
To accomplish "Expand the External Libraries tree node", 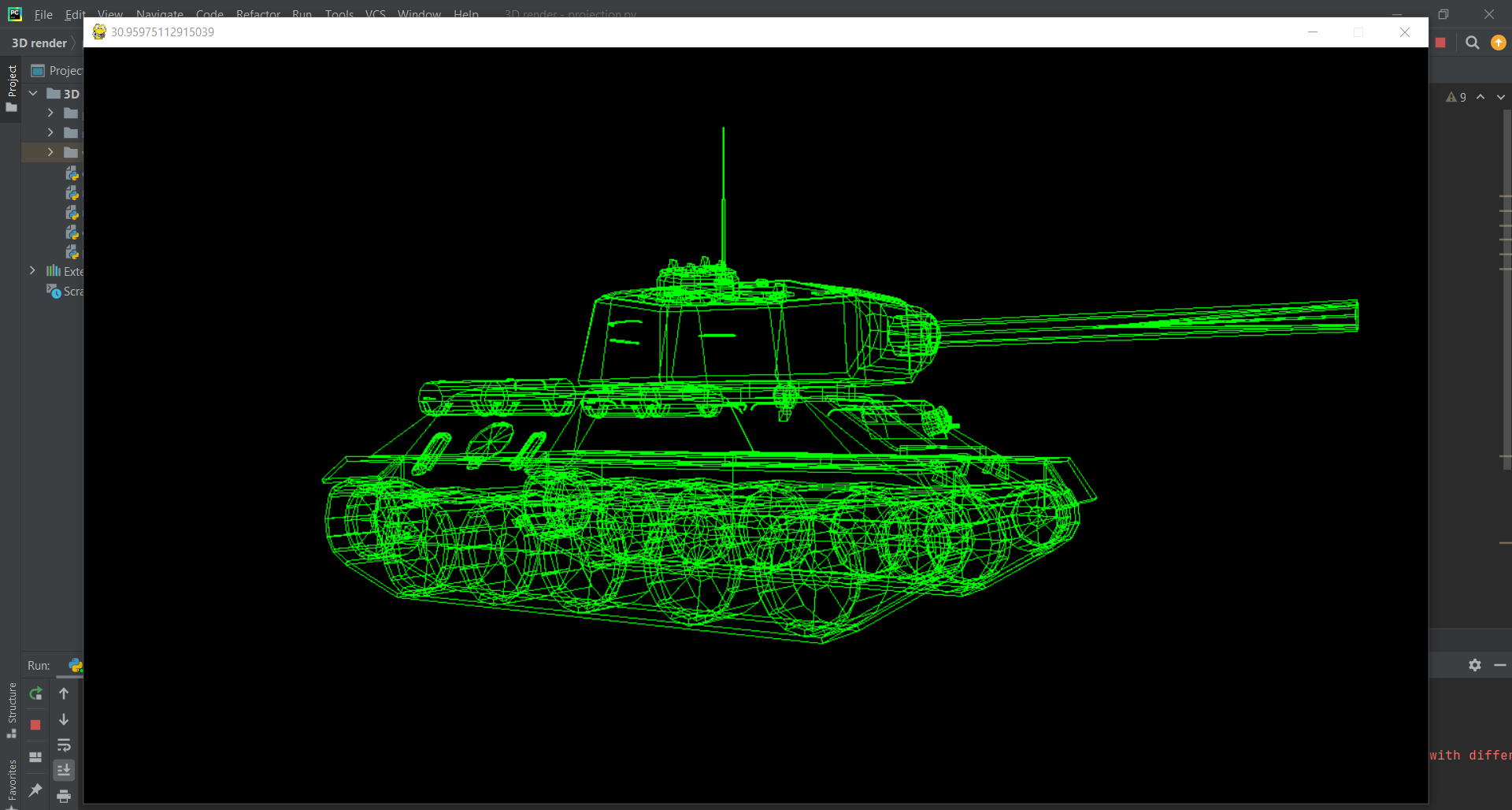I will coord(32,270).
